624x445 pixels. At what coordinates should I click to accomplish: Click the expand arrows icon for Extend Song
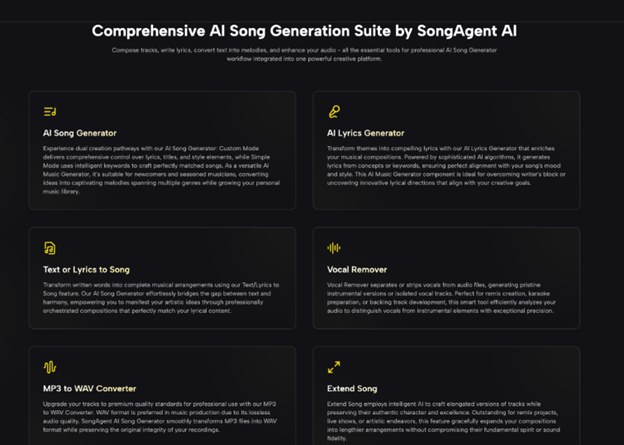pos(334,367)
